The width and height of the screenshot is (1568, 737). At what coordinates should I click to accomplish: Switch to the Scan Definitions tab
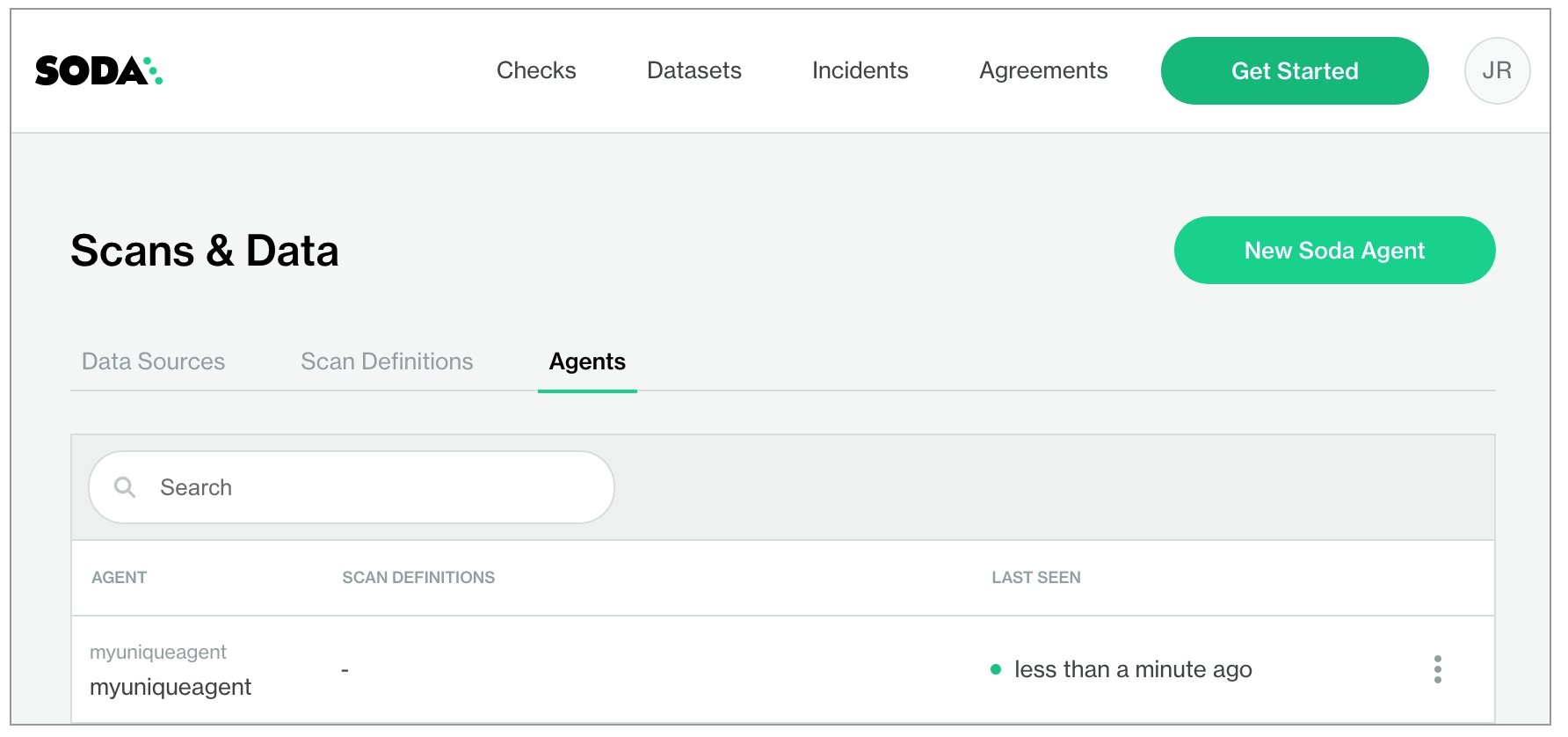coord(387,361)
